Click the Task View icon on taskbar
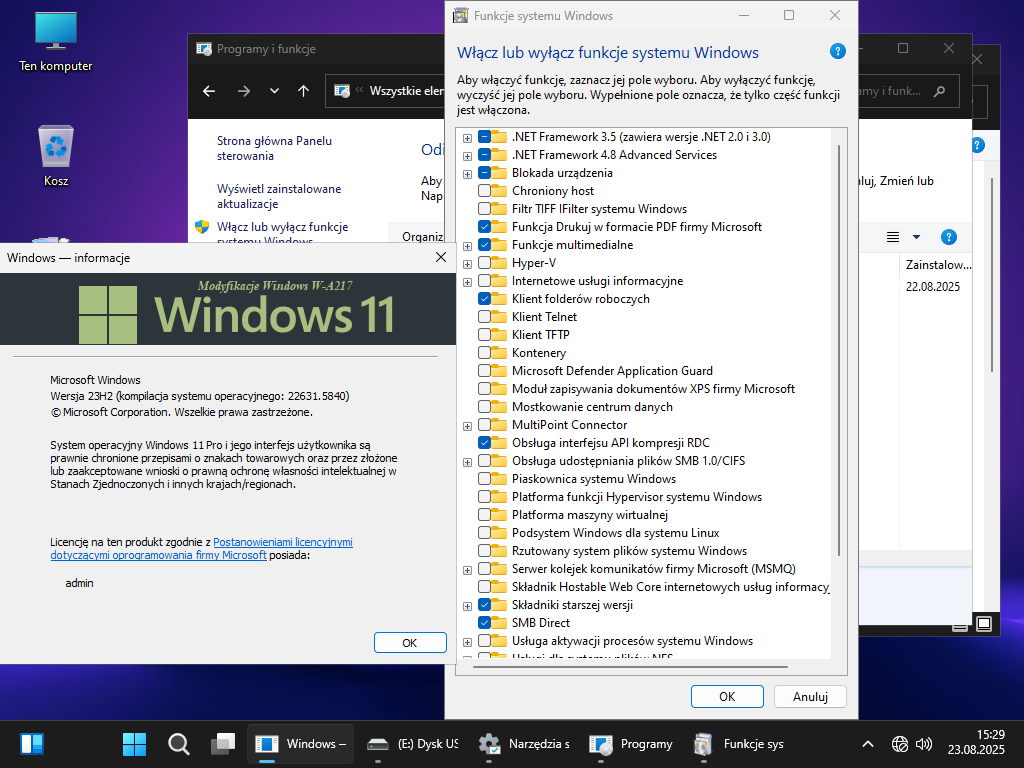Screen dimensions: 1024x768 [x=222, y=744]
